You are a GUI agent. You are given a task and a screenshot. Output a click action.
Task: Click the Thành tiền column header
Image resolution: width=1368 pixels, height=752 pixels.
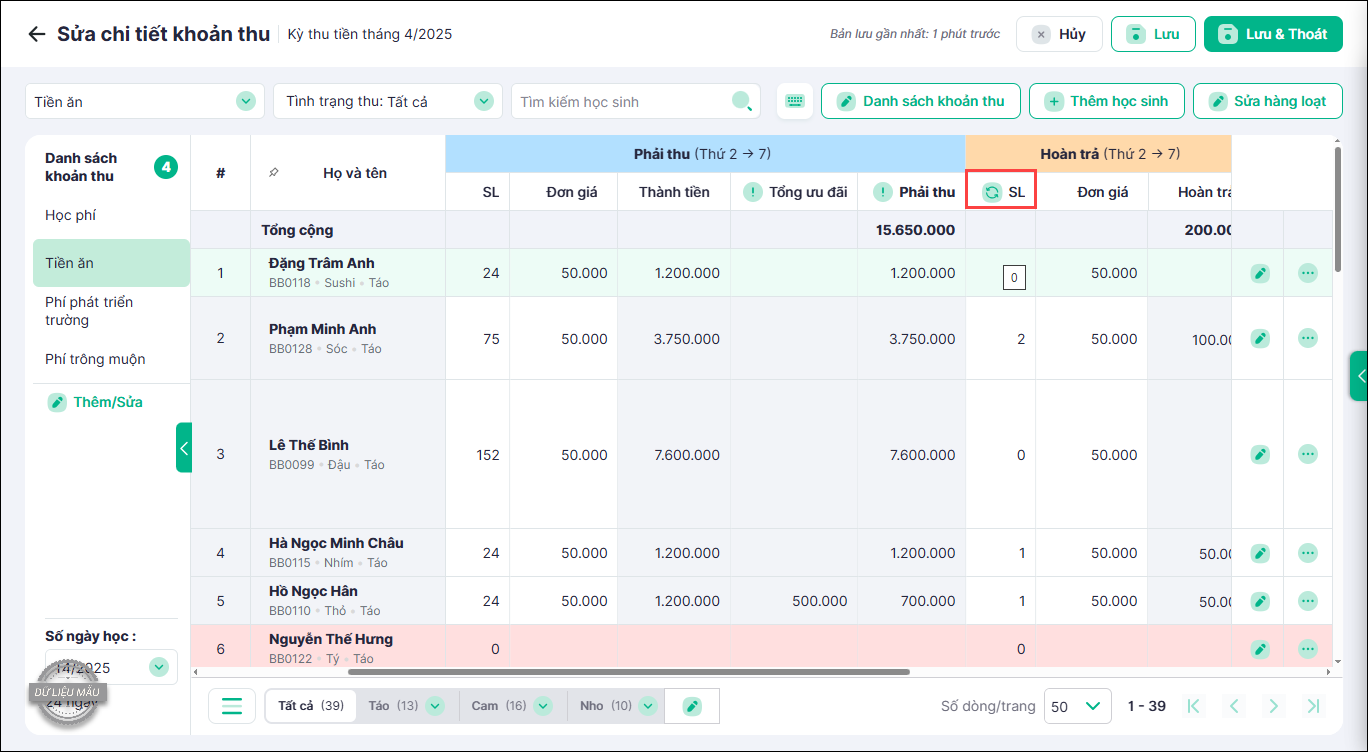click(x=674, y=192)
